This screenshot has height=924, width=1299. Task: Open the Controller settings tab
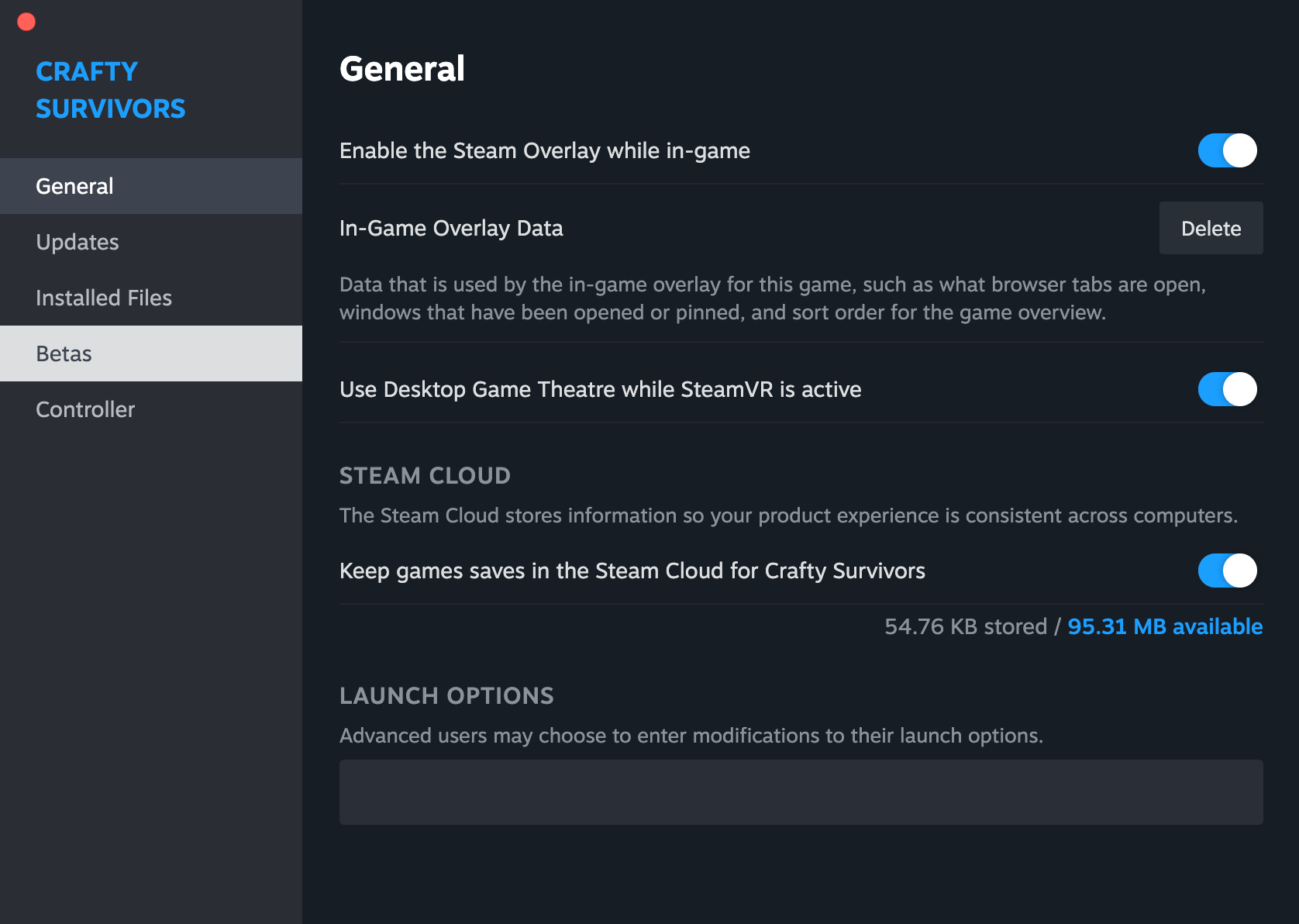point(151,409)
